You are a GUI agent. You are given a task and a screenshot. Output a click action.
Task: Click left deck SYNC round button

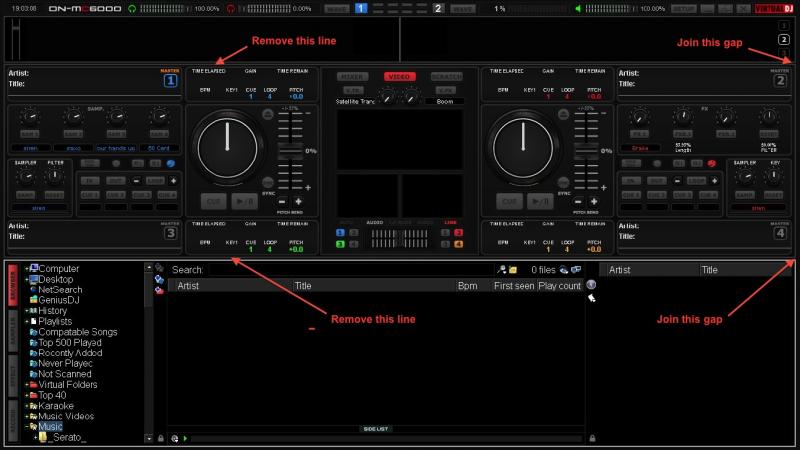click(268, 183)
